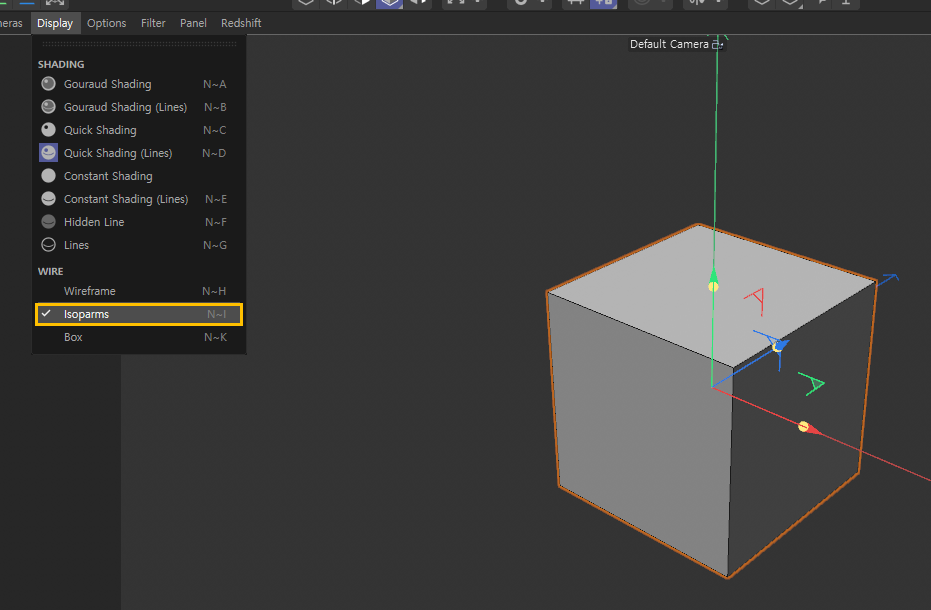The image size is (931, 610).
Task: Switch to Hidden Line display icon
Action: pyautogui.click(x=48, y=222)
